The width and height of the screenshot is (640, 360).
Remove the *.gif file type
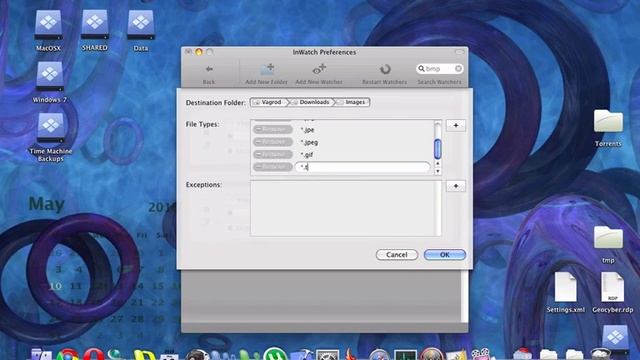(273, 154)
